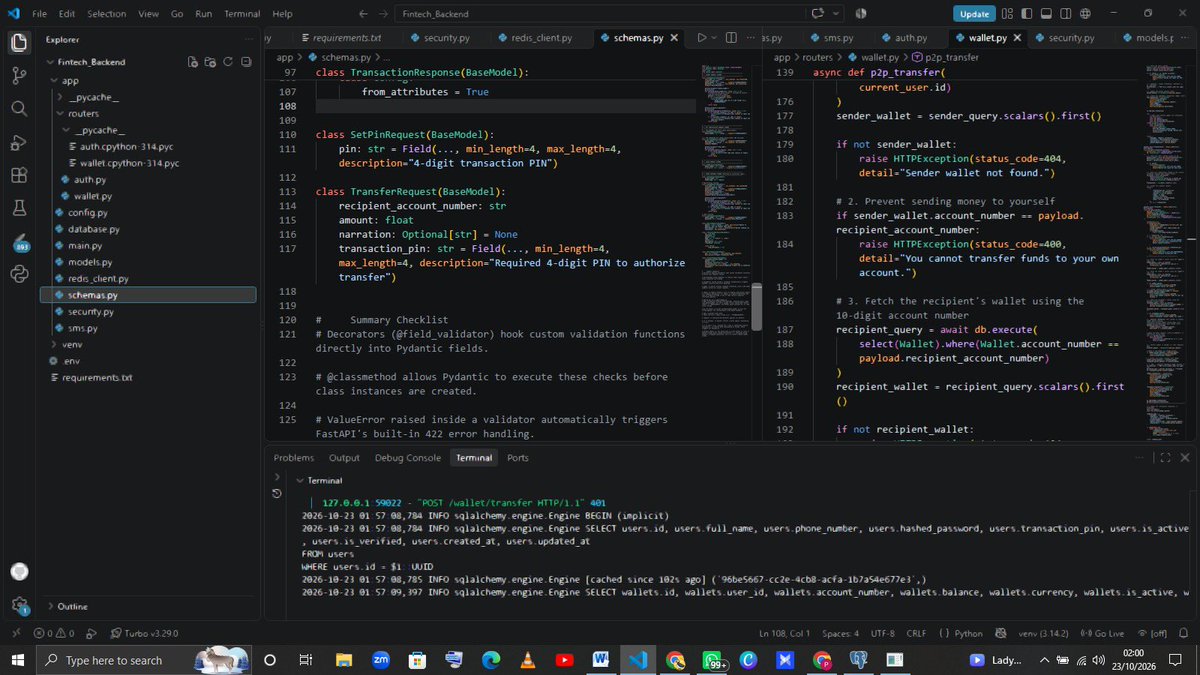Open the run button dropdown arrow

(714, 37)
